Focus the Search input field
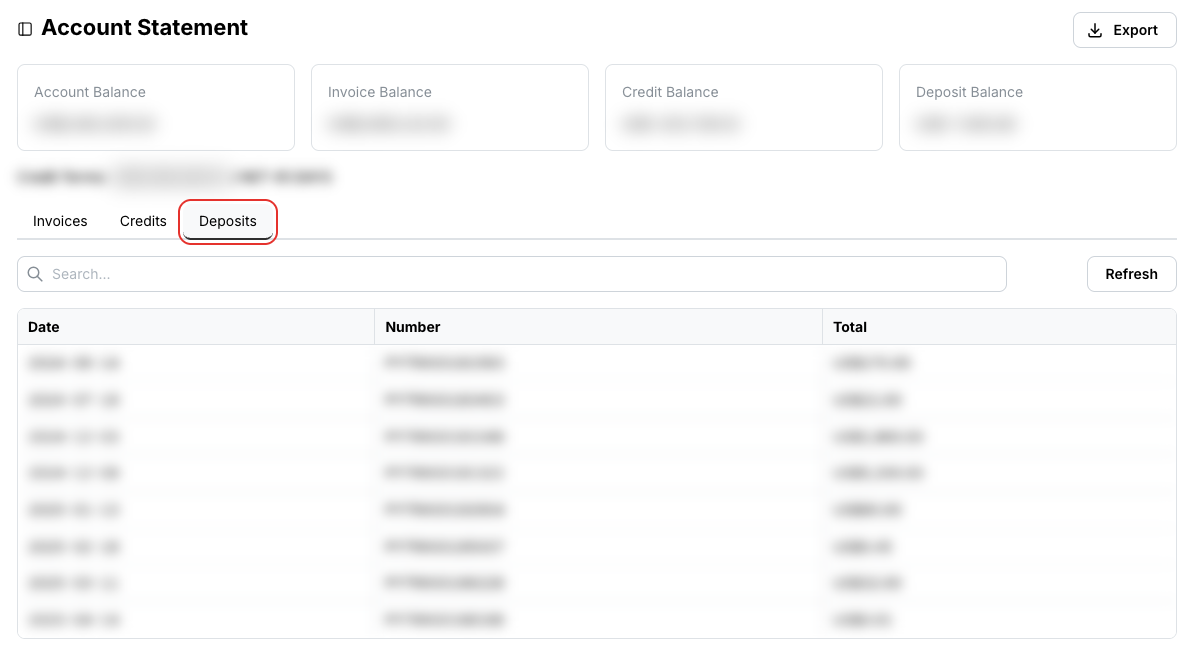1194x671 pixels. tap(512, 274)
